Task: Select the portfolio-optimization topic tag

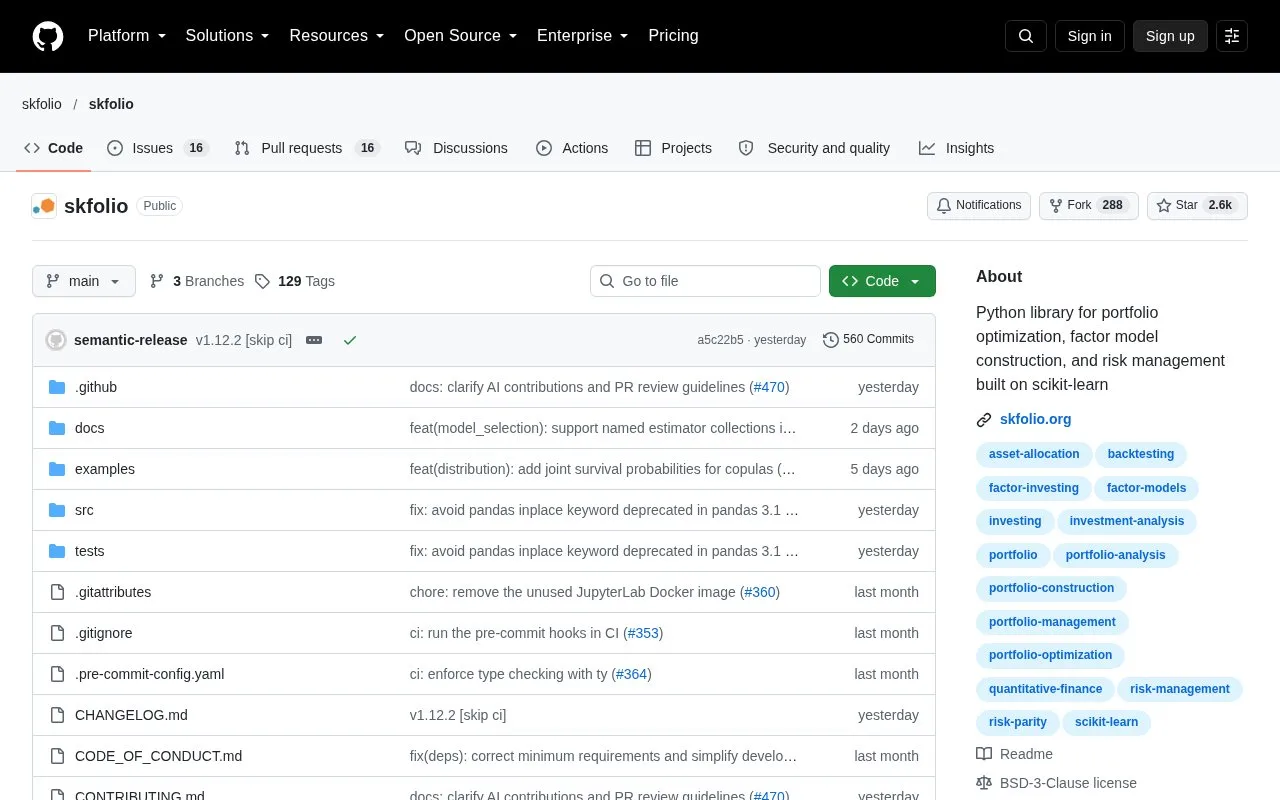Action: point(1050,656)
